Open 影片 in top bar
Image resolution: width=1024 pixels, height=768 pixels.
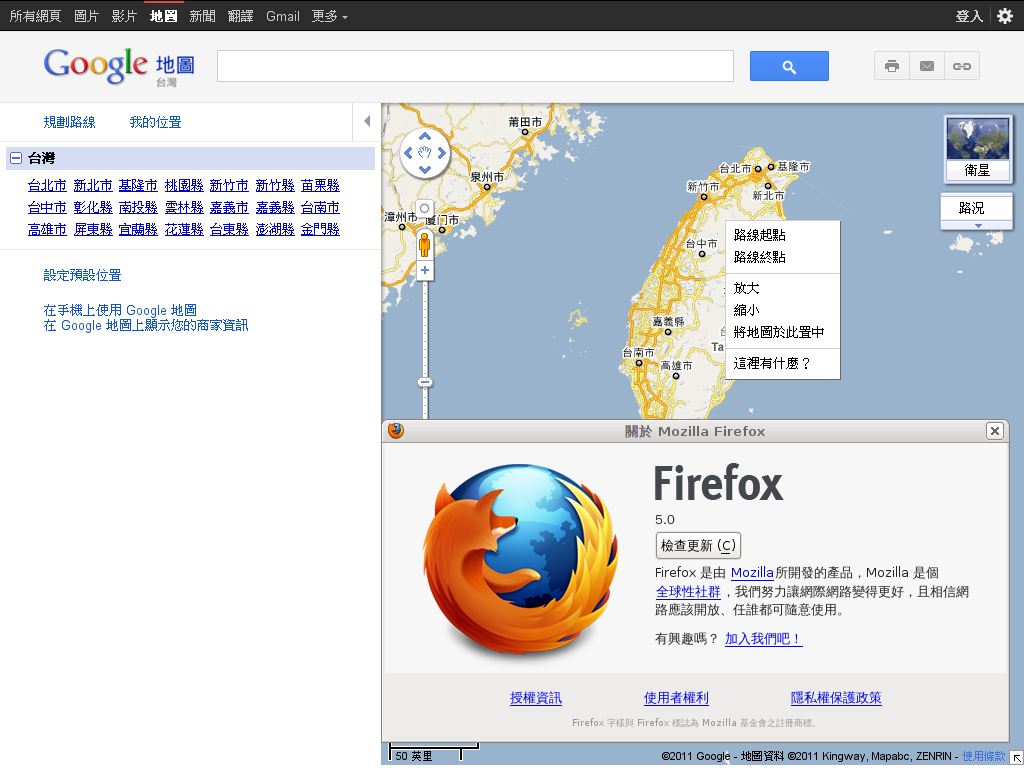tap(124, 16)
